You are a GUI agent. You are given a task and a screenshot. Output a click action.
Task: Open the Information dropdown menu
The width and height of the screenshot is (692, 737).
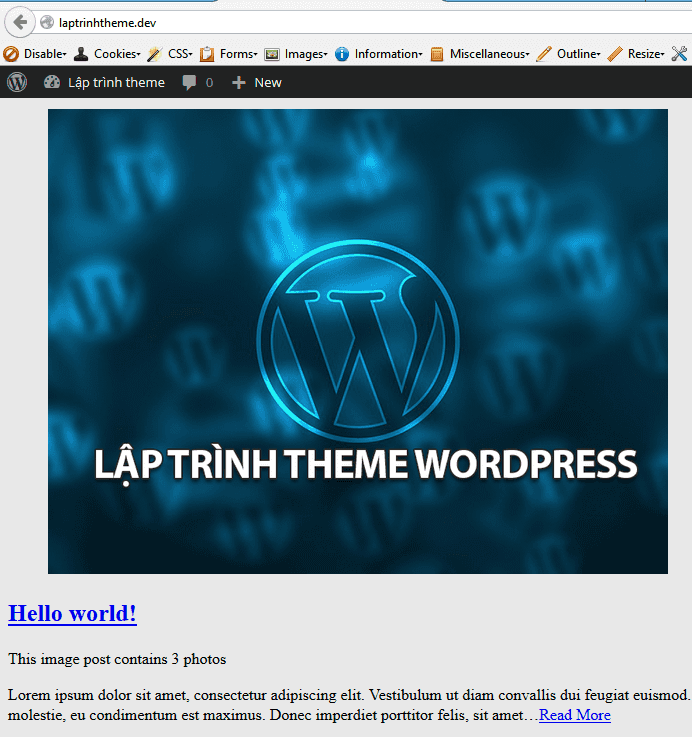pyautogui.click(x=388, y=54)
